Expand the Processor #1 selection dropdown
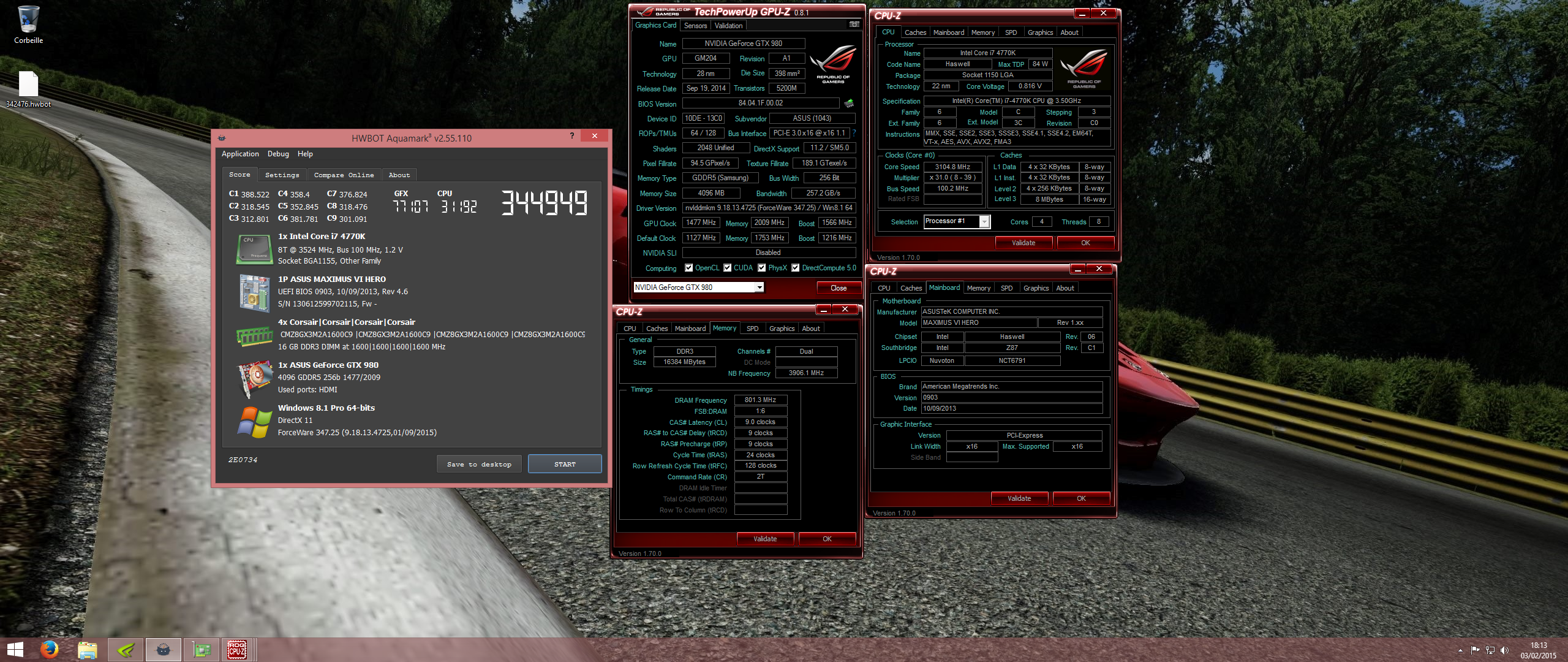 click(x=984, y=221)
